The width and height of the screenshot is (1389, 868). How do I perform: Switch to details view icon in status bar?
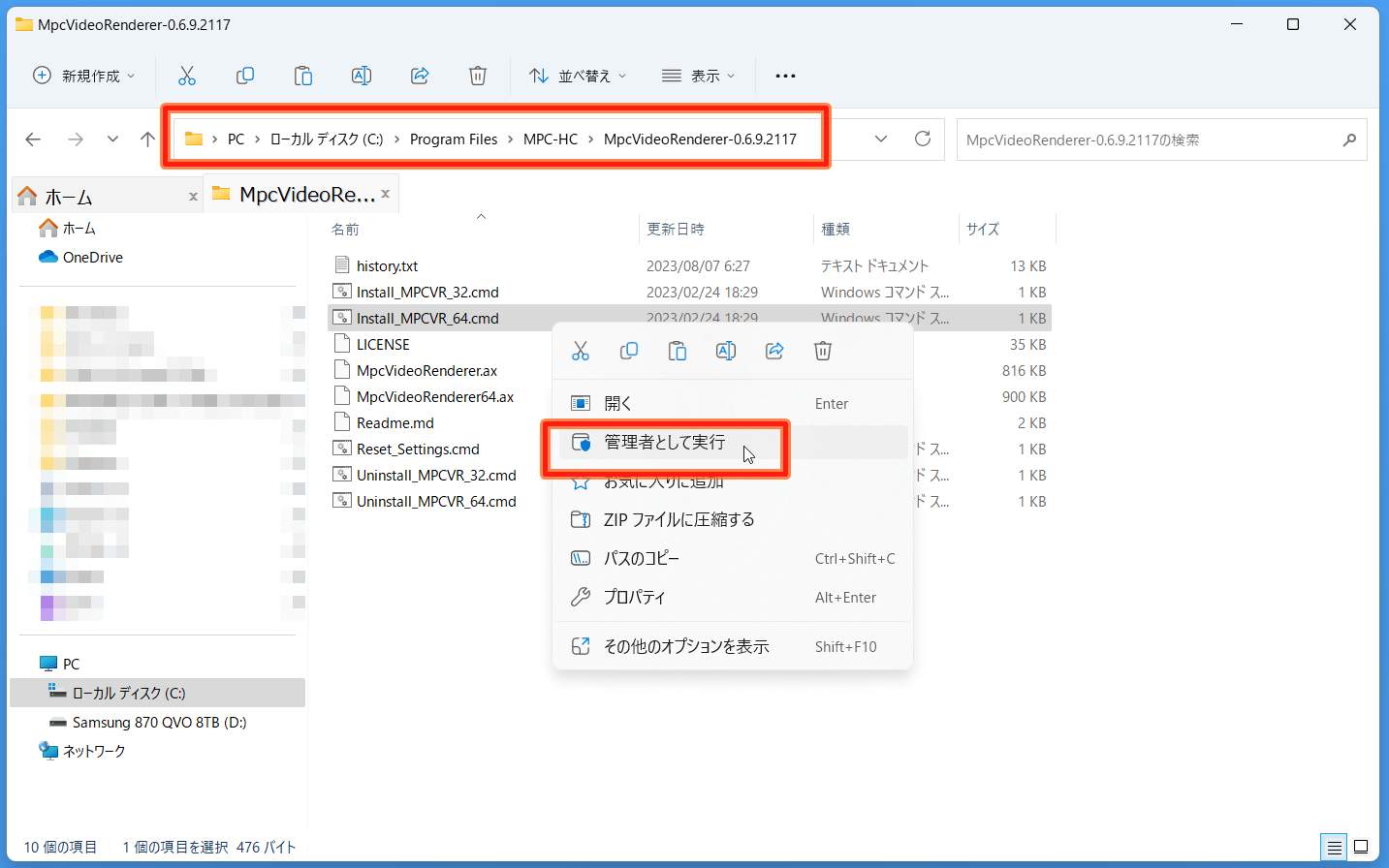(x=1334, y=847)
